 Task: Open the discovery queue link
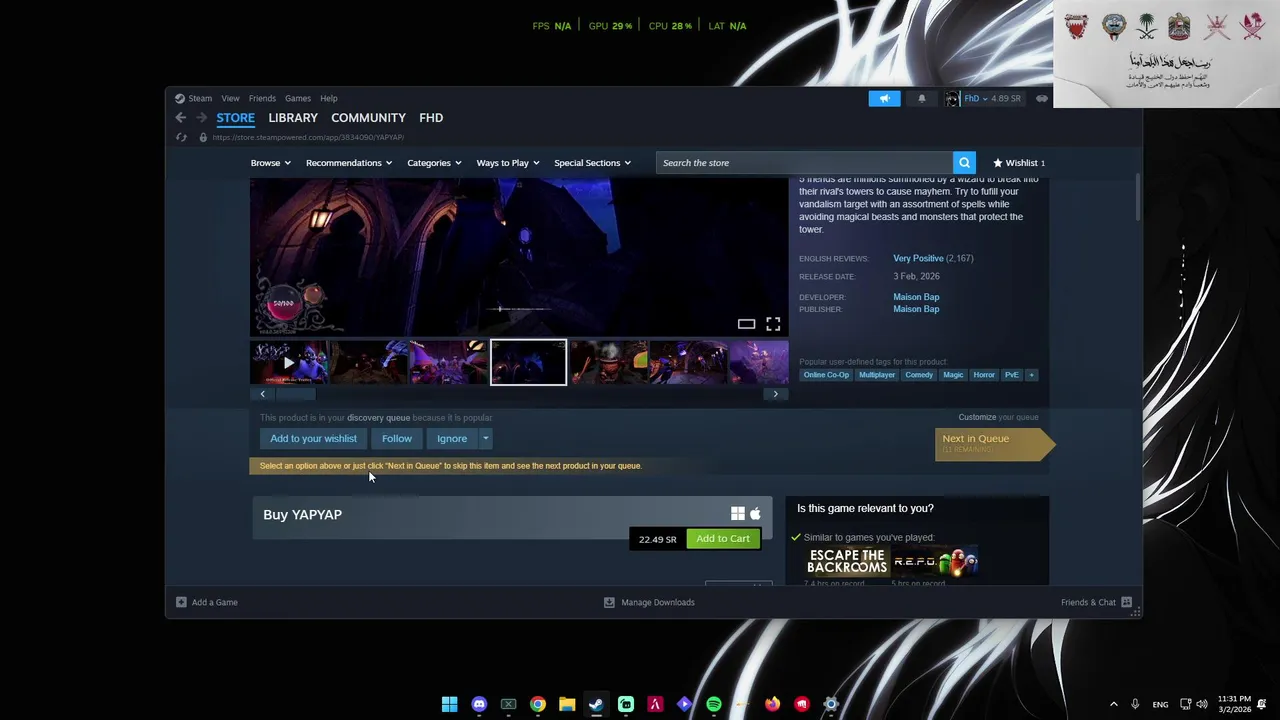tap(378, 418)
